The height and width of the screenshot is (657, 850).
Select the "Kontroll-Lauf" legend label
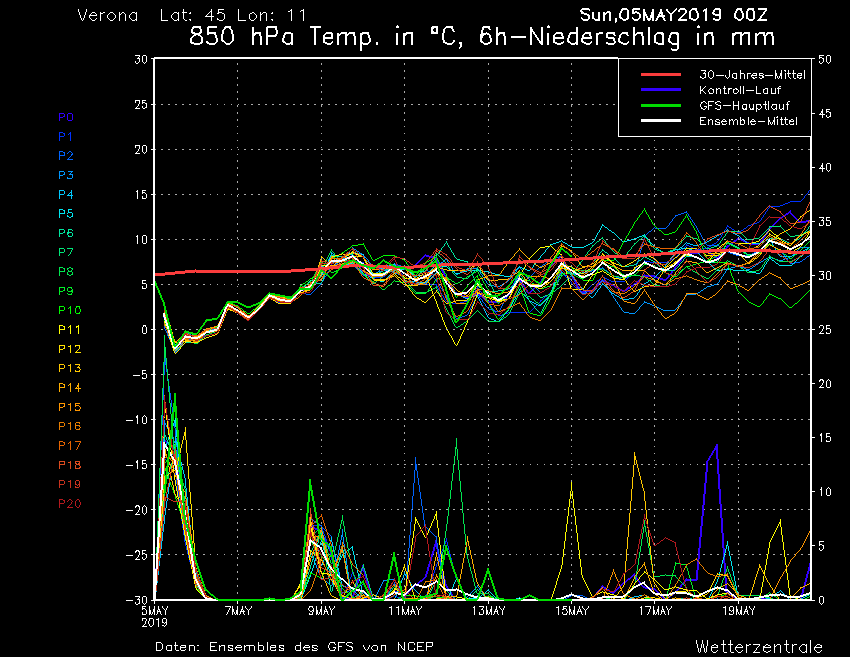(x=740, y=90)
